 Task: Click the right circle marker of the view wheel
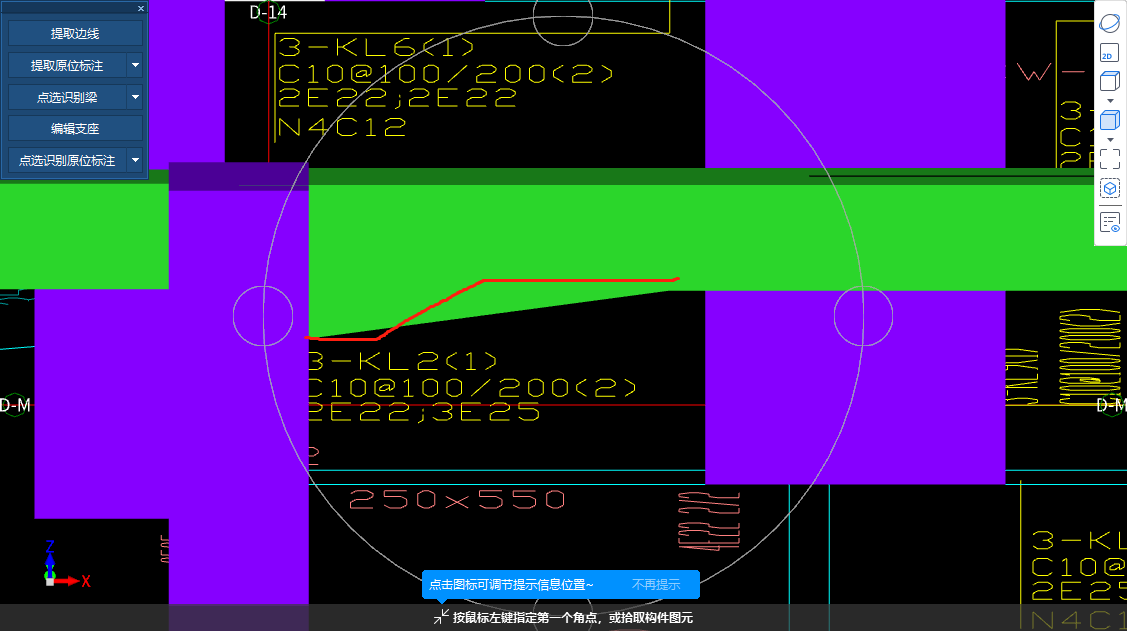[x=863, y=316]
